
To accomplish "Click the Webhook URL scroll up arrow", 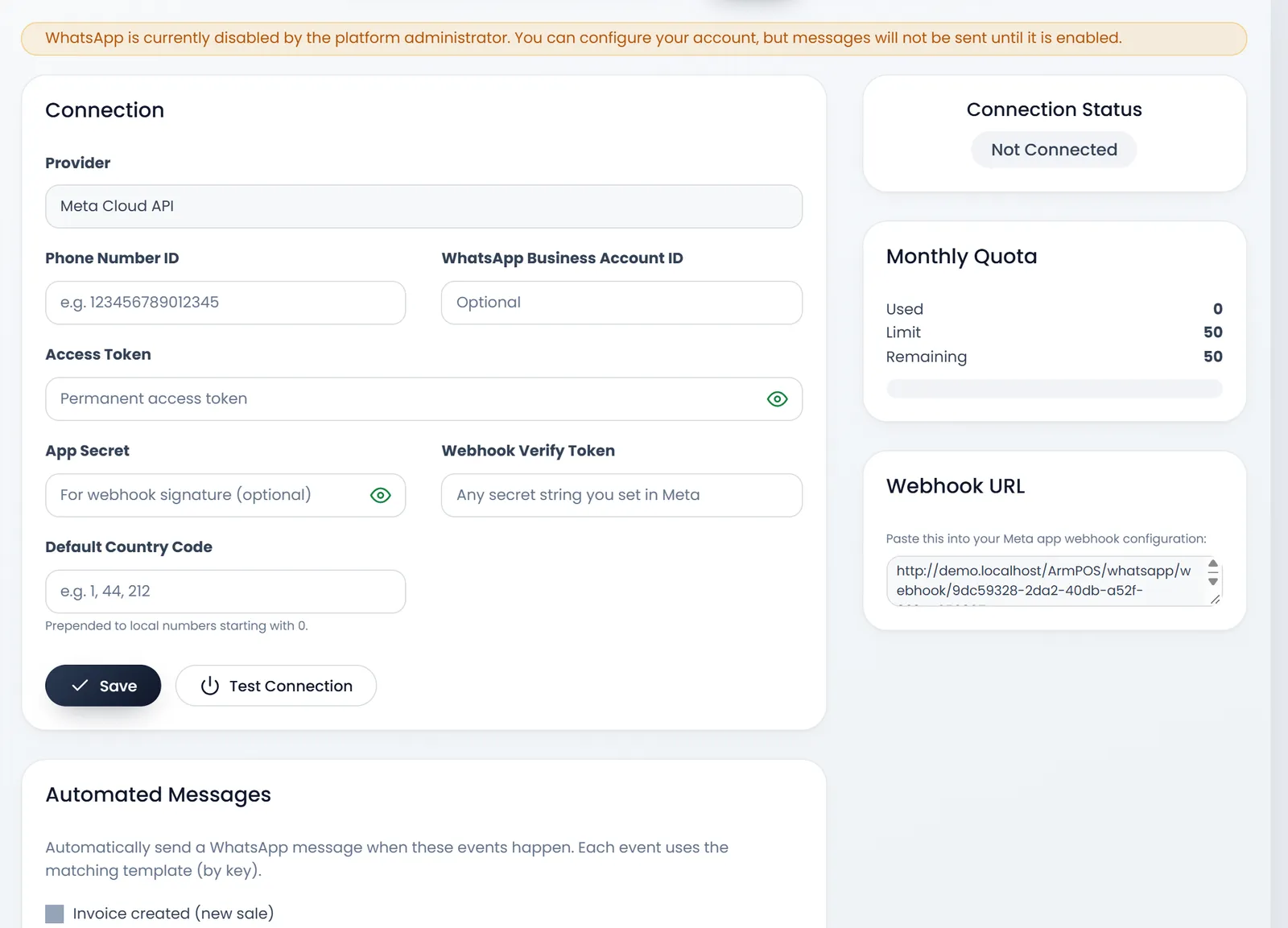I will coord(1213,563).
